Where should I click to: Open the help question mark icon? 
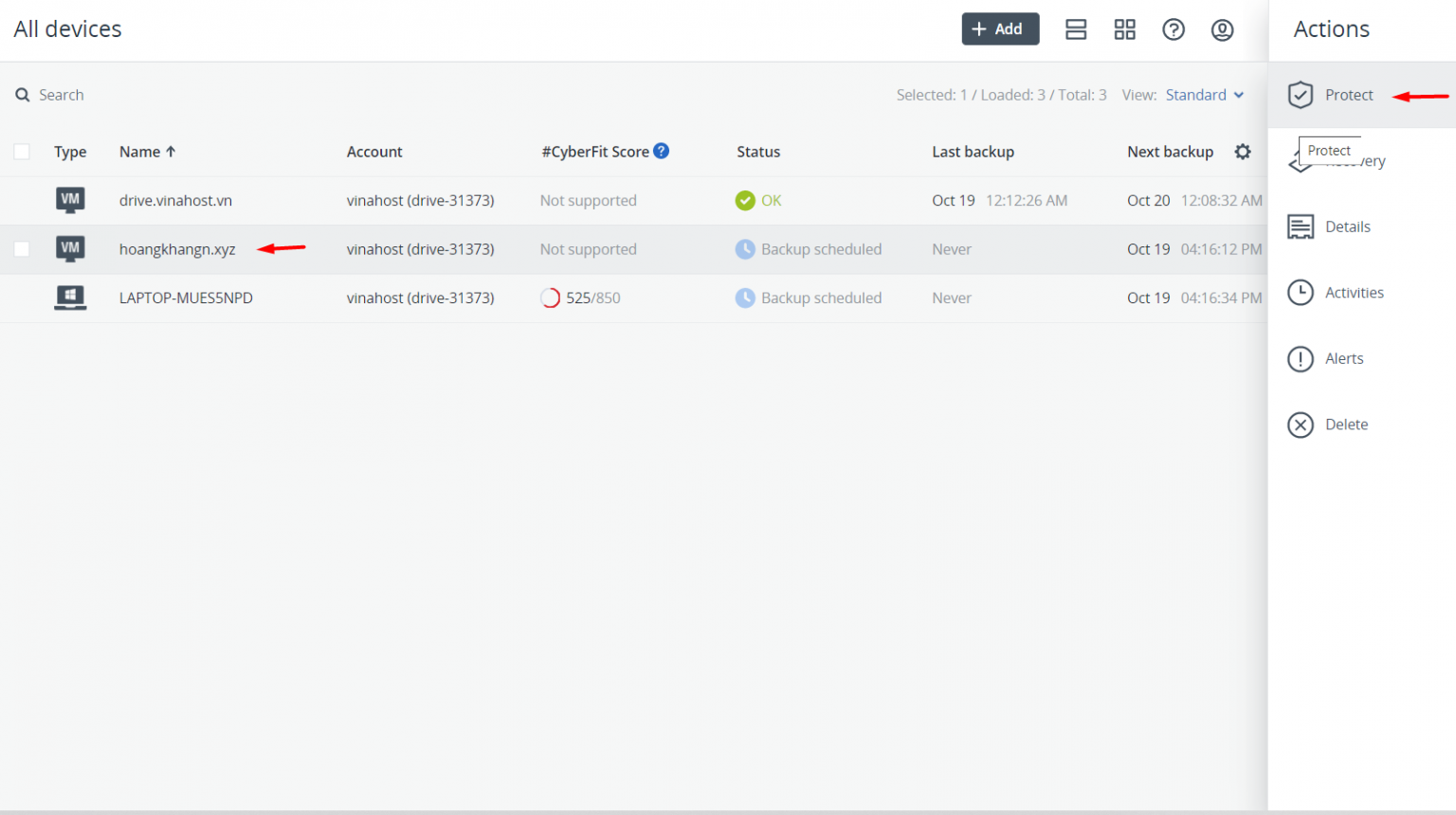pyautogui.click(x=1174, y=29)
